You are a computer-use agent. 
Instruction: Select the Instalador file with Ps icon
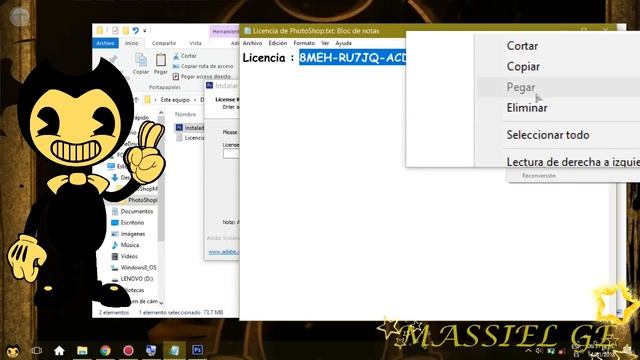[190, 128]
